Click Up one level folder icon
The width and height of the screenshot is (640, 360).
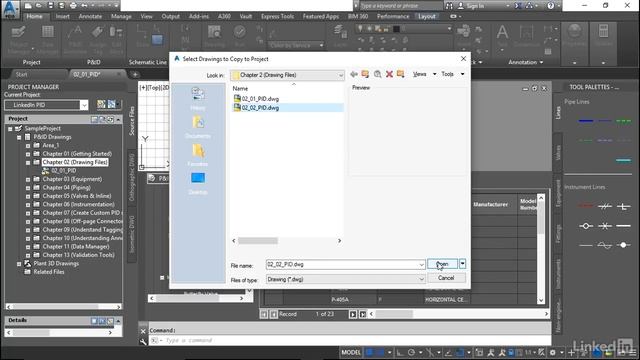[x=365, y=74]
